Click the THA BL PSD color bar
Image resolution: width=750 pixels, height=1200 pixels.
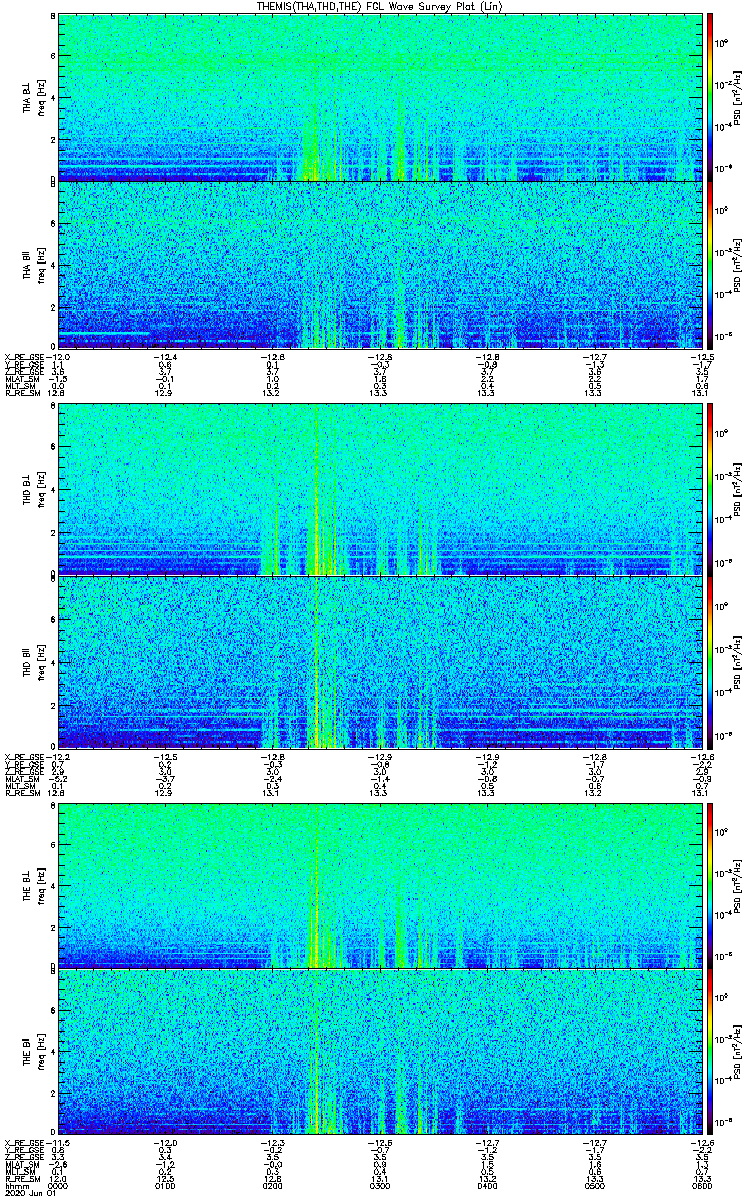pyautogui.click(x=709, y=96)
